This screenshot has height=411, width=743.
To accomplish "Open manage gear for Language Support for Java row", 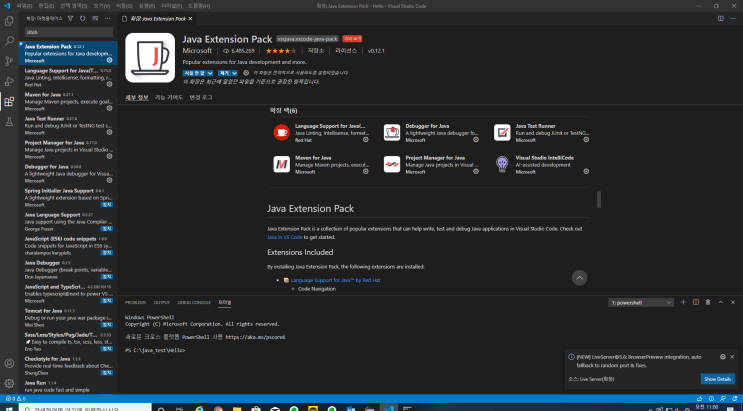I will (109, 84).
